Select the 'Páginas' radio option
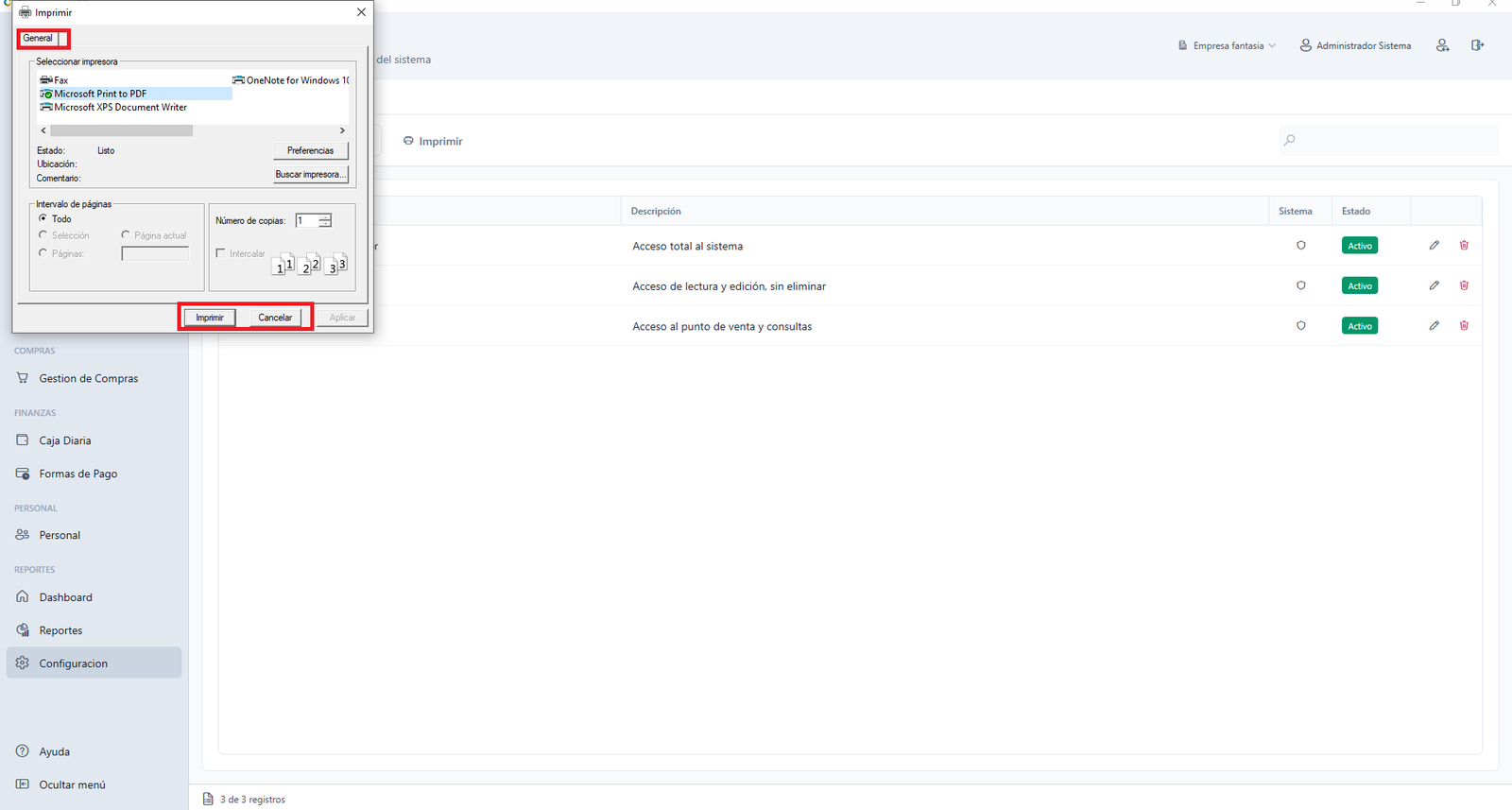Viewport: 1512px width, 810px height. [x=43, y=253]
